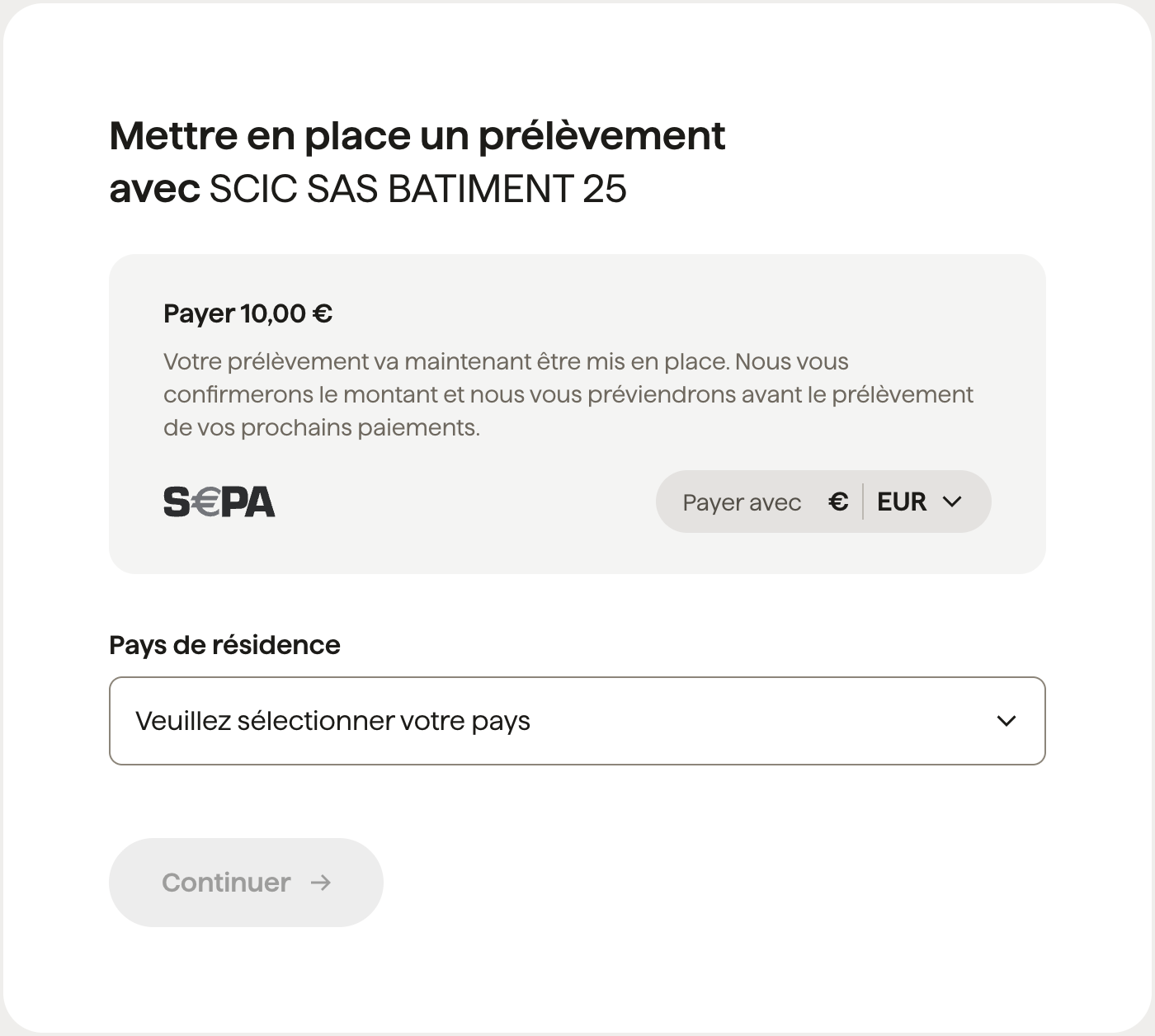Click the "Pays de résidence" field label
Viewport: 1155px width, 1036px height.
pos(224,645)
